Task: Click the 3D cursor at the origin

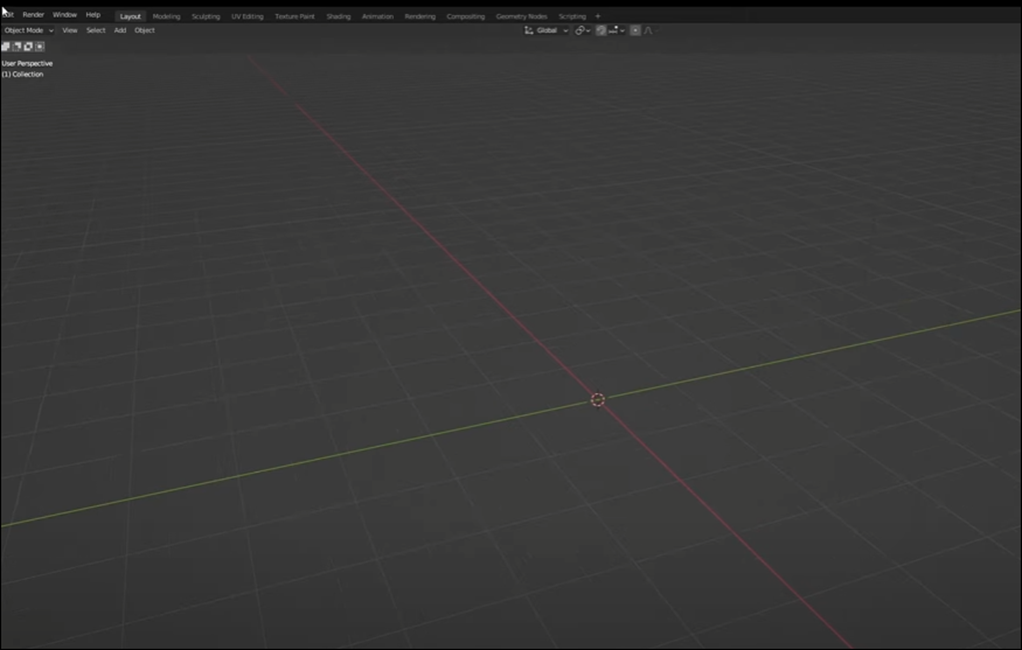Action: 598,400
